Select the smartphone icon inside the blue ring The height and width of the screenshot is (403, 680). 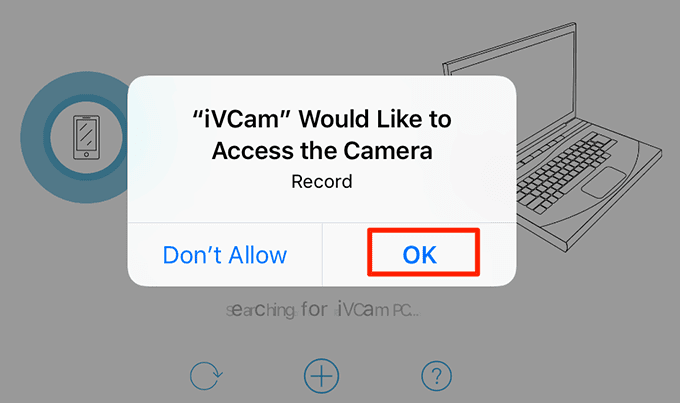(86, 137)
